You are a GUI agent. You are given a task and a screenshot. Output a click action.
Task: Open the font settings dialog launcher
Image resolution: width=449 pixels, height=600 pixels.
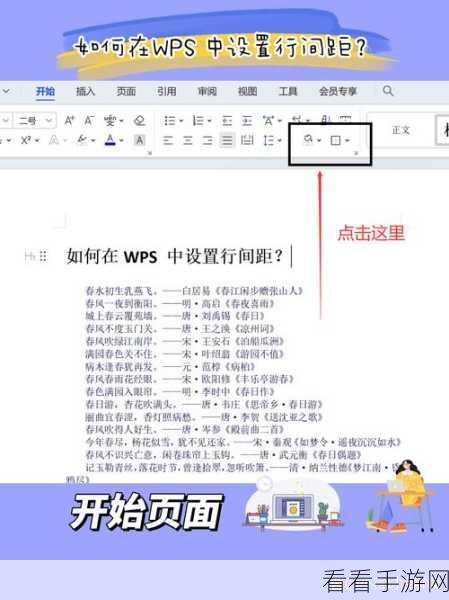point(150,153)
